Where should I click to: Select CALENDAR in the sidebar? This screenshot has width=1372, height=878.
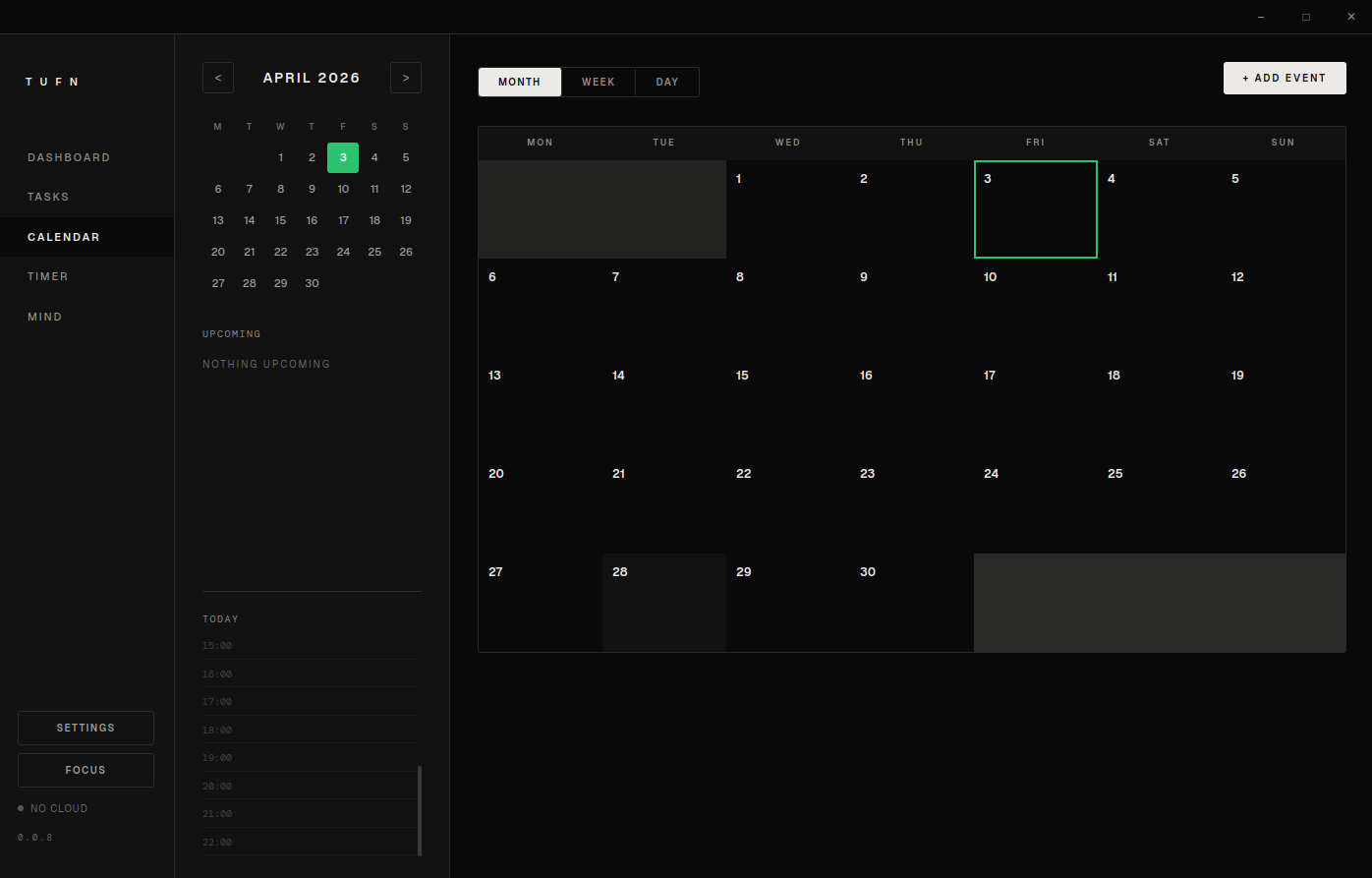tap(64, 236)
